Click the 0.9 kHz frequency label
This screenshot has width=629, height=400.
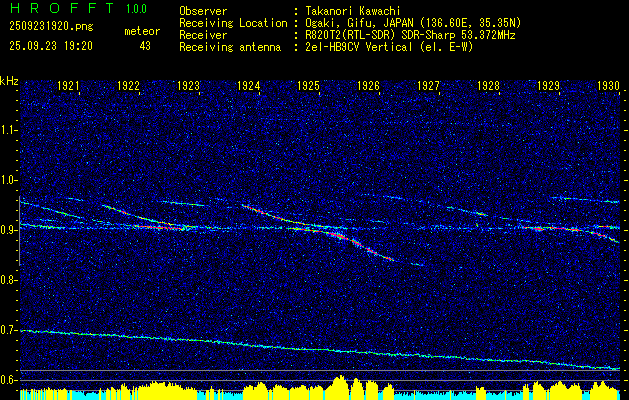[x=9, y=230]
